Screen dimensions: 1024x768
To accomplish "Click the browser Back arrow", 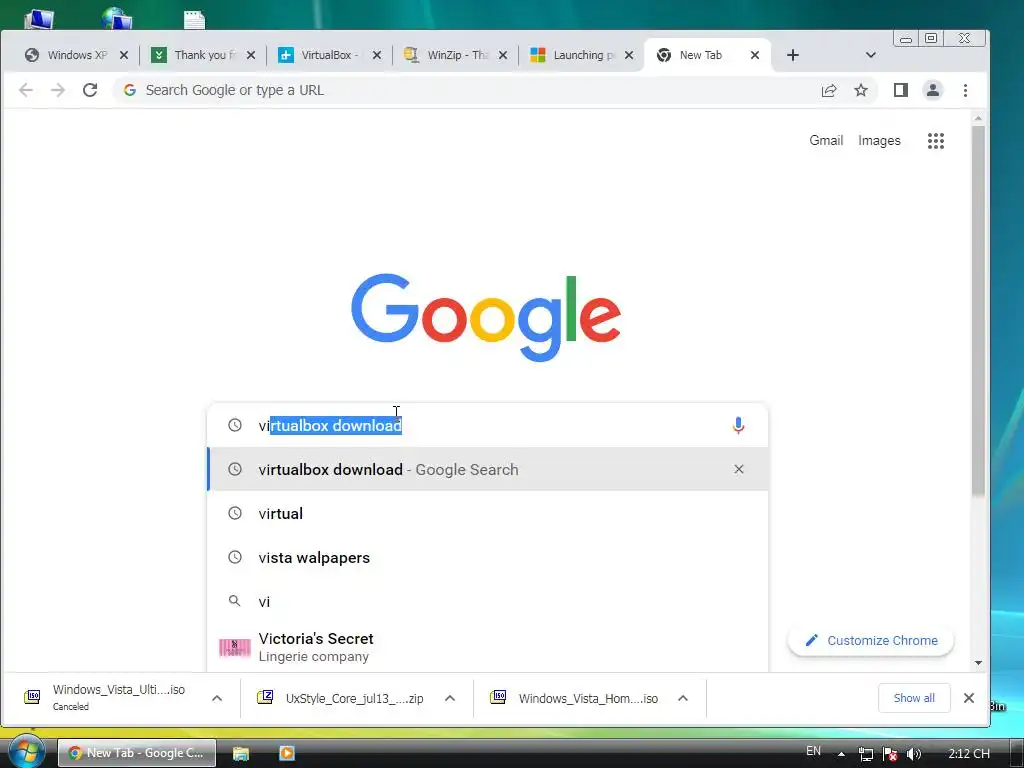I will point(25,90).
